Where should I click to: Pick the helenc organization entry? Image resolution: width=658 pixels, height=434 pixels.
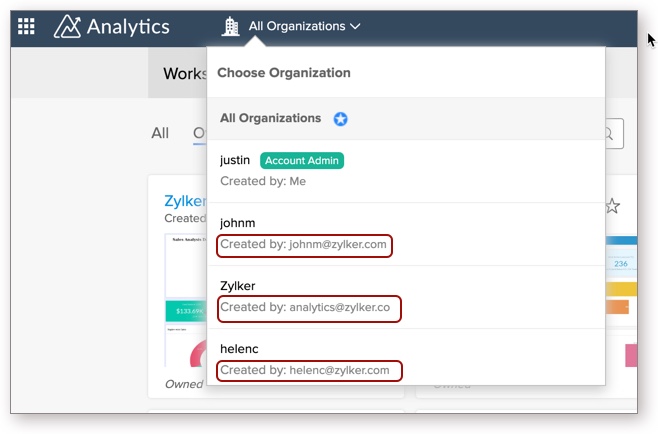click(240, 349)
